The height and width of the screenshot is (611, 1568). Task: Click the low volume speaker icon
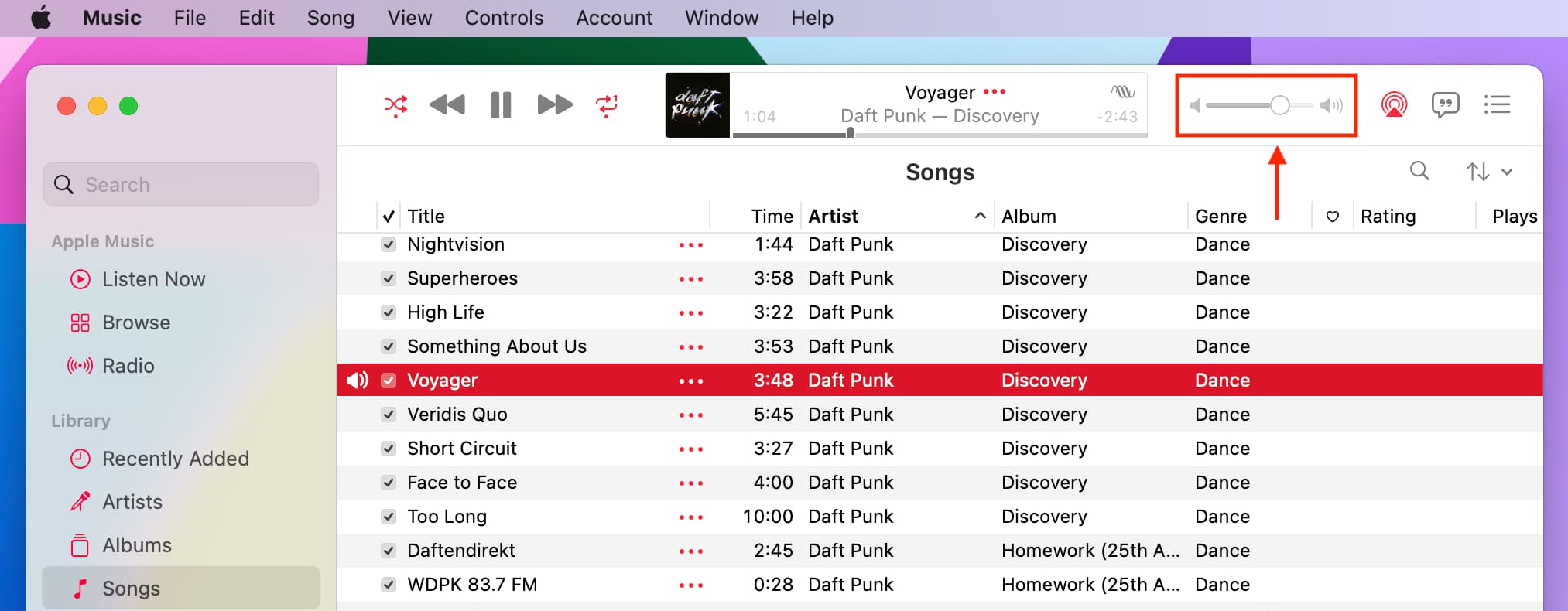tap(1195, 105)
